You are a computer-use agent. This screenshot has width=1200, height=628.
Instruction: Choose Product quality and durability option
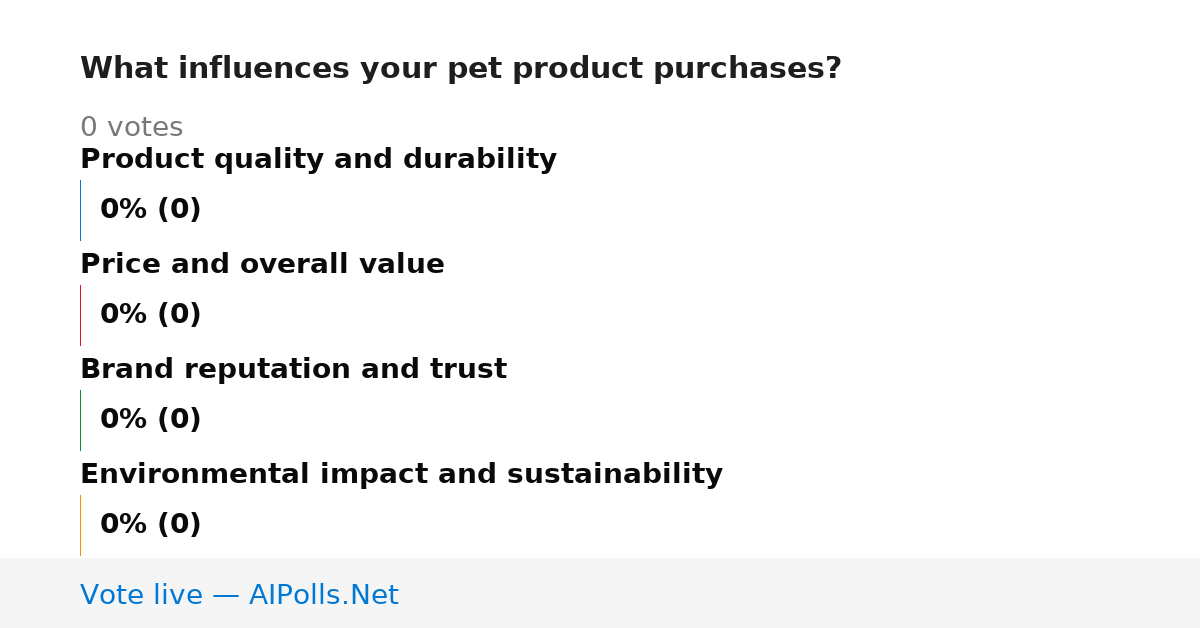pyautogui.click(x=318, y=160)
